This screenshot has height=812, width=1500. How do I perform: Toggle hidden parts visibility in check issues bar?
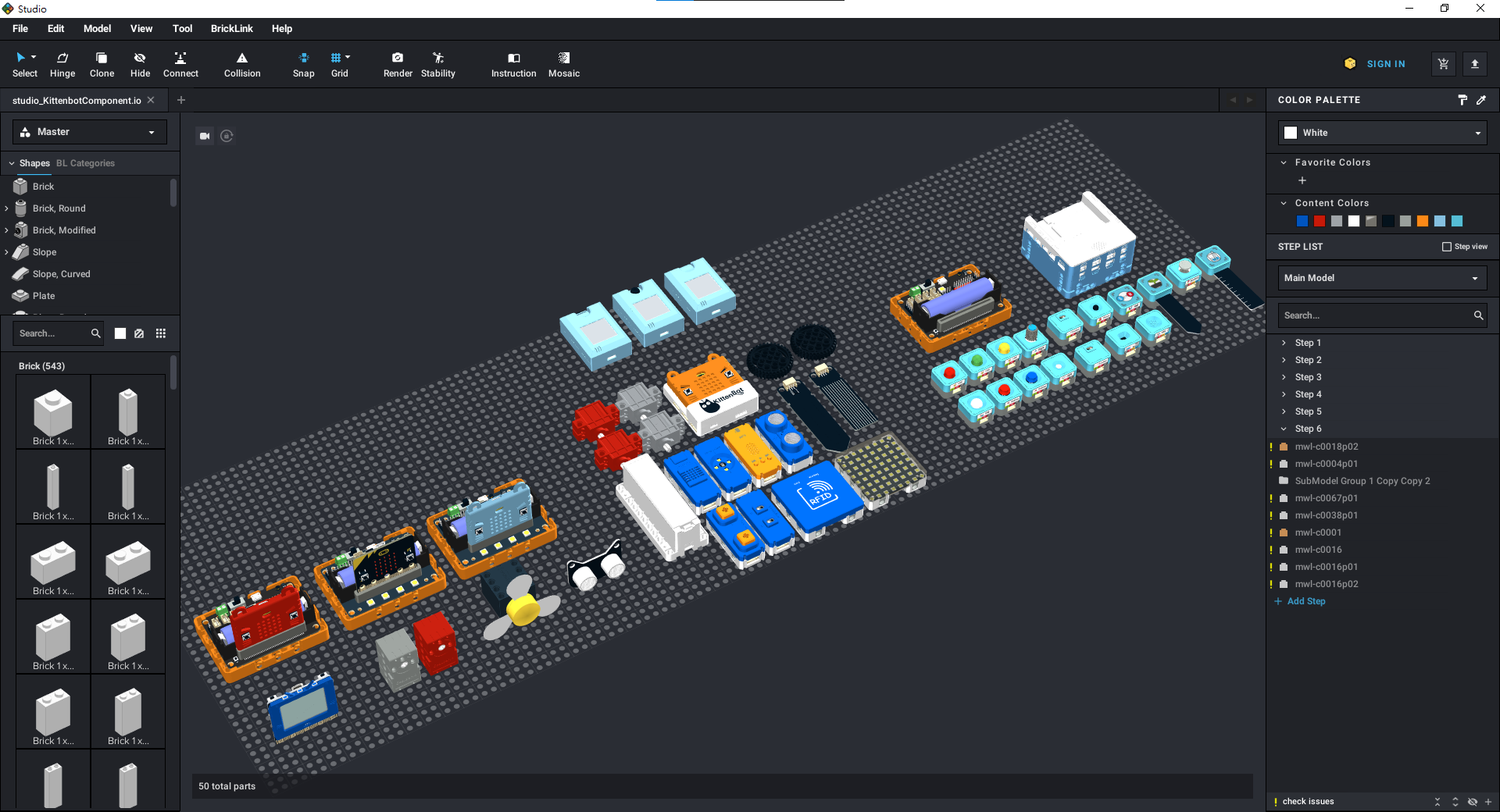tap(1472, 802)
